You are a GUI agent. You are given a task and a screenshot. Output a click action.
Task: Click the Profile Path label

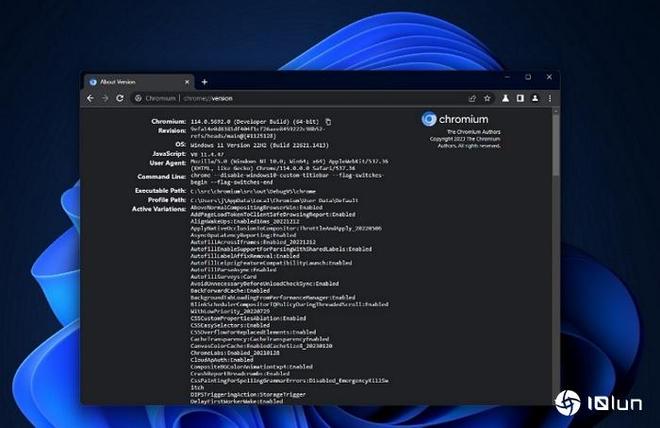[167, 200]
